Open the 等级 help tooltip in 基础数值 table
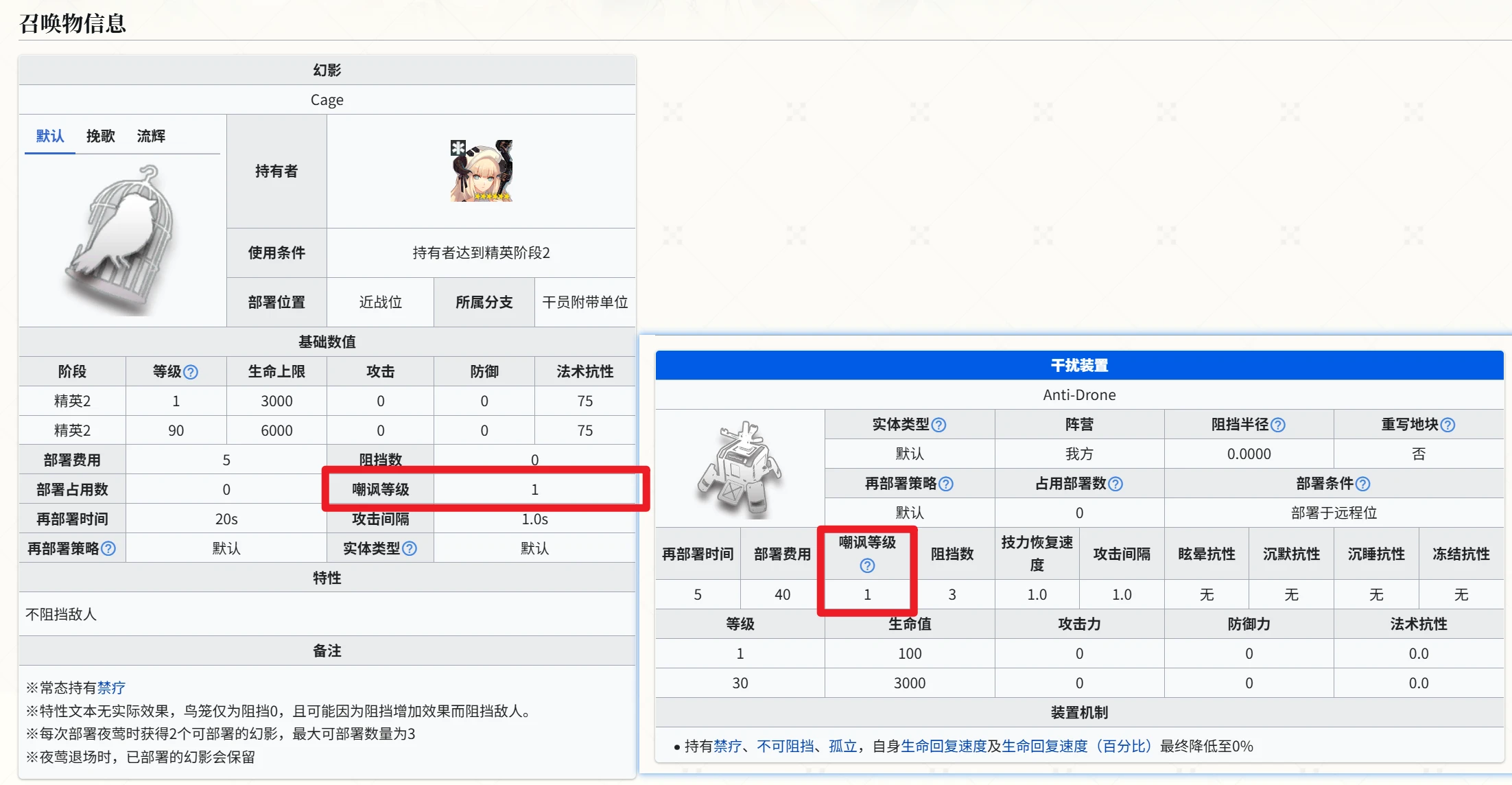This screenshot has width=1512, height=785. pyautogui.click(x=191, y=371)
